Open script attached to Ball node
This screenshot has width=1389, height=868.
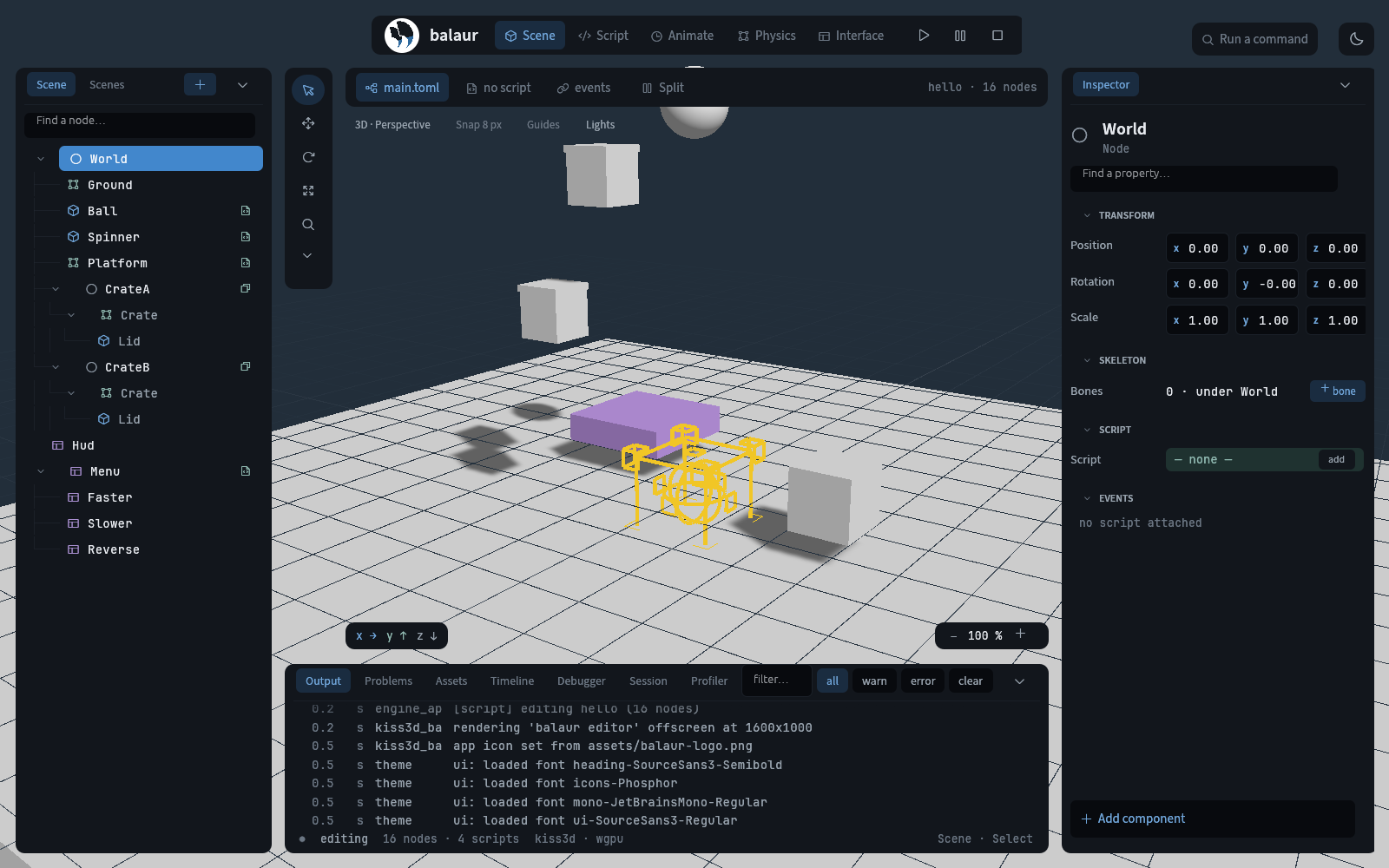click(x=246, y=211)
